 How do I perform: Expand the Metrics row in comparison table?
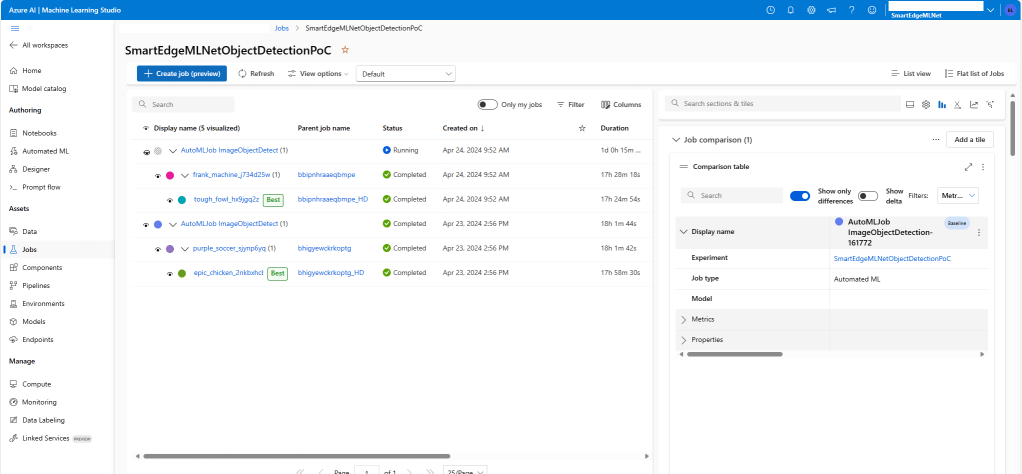(x=684, y=319)
